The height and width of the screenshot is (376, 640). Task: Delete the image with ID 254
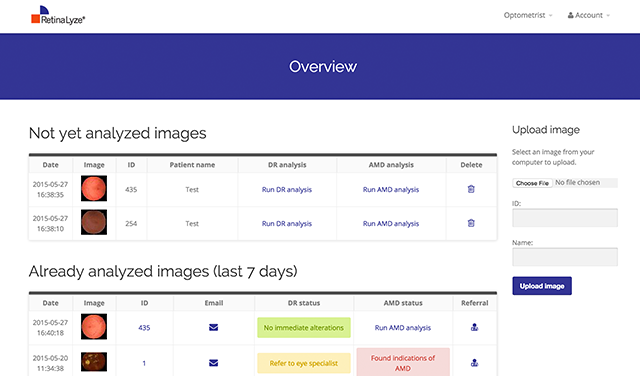point(471,223)
